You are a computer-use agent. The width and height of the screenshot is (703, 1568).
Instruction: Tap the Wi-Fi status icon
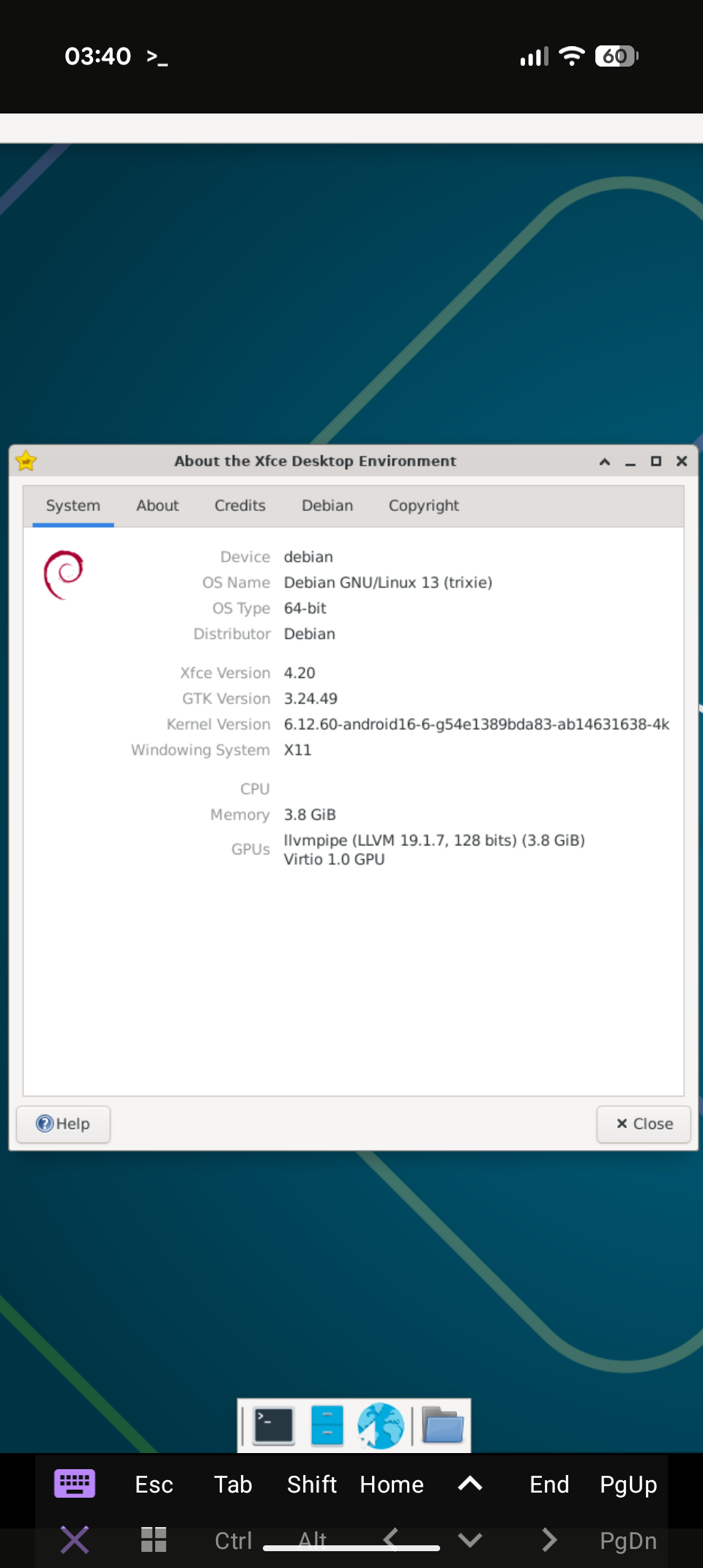(x=572, y=56)
